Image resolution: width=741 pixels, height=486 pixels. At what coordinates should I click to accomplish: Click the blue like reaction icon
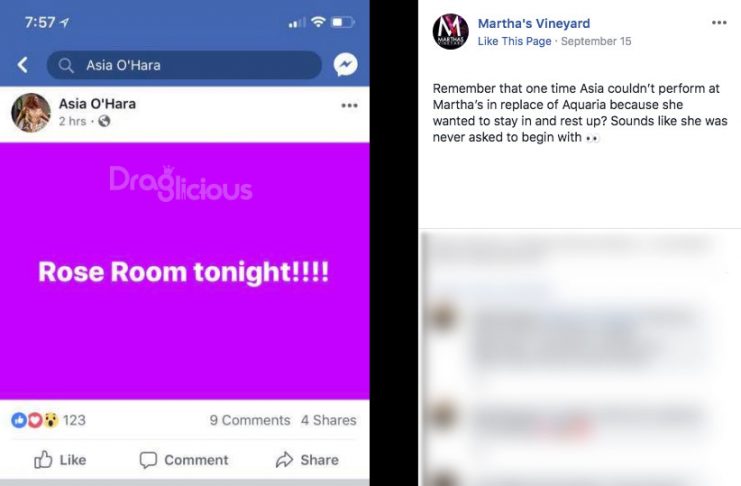19,420
